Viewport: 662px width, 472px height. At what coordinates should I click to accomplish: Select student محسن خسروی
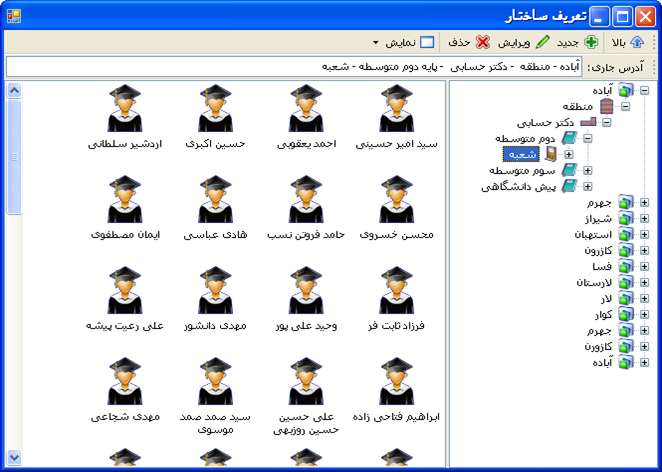tap(396, 208)
